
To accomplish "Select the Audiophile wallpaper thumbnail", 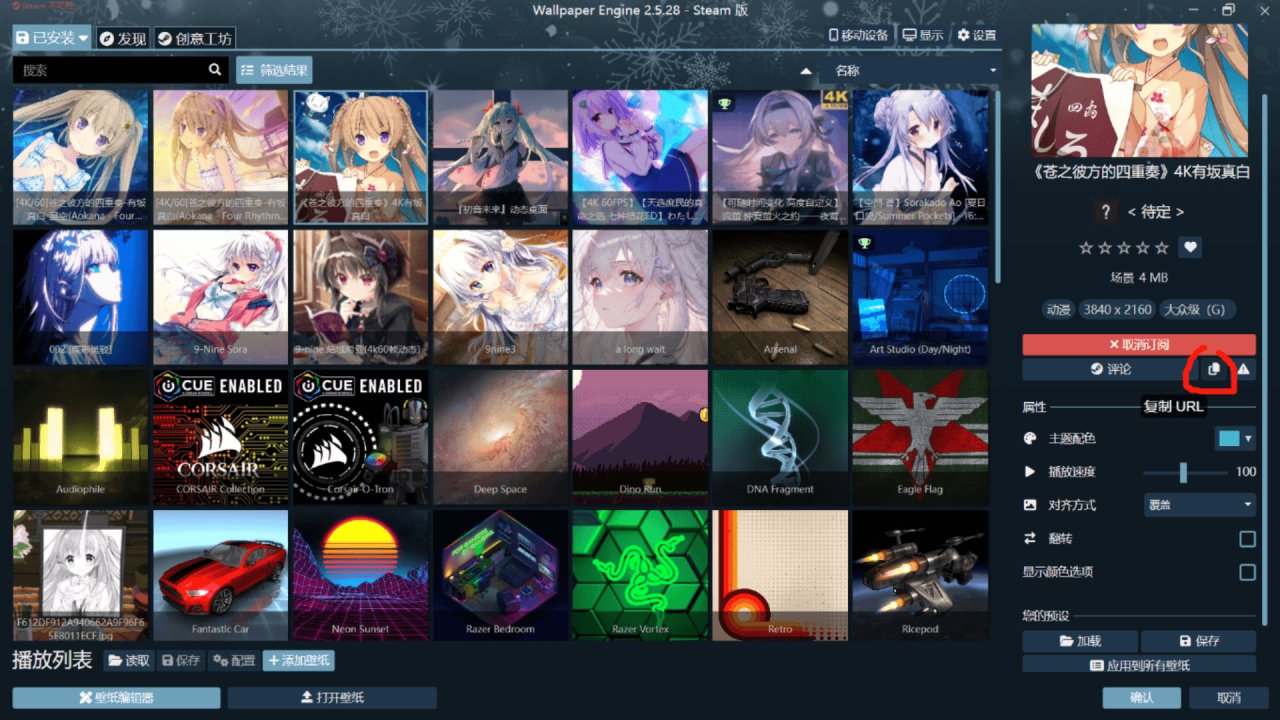I will pyautogui.click(x=80, y=435).
